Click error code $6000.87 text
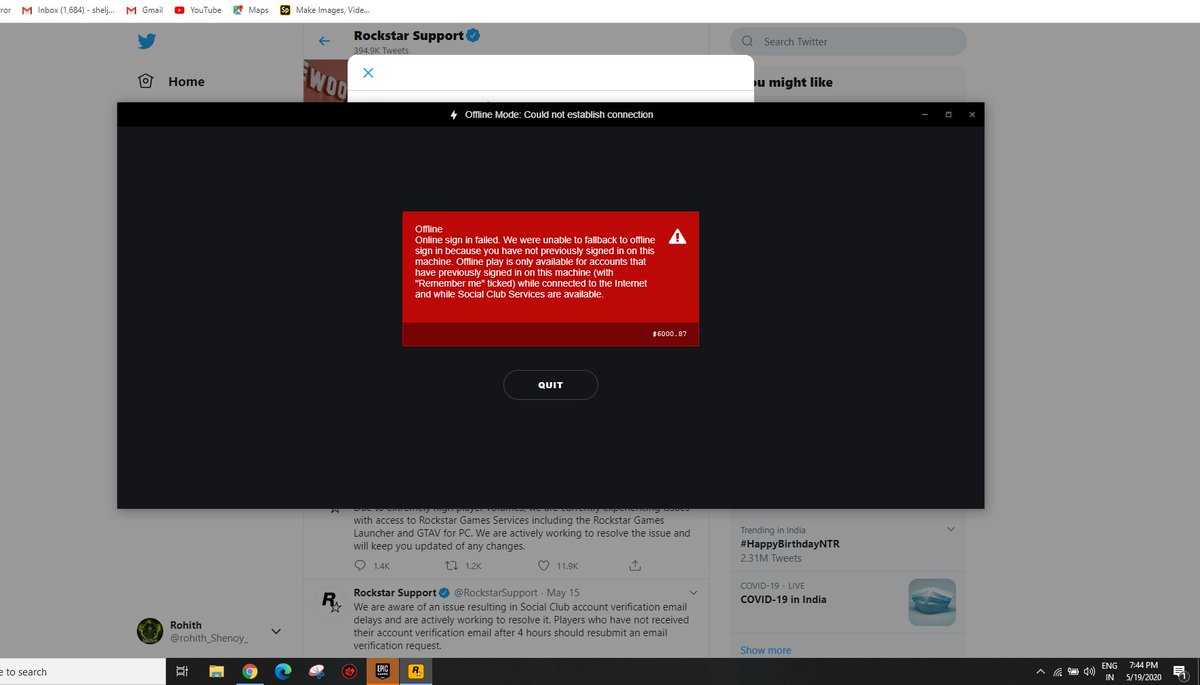Screen dimensions: 1200x685 (669, 334)
